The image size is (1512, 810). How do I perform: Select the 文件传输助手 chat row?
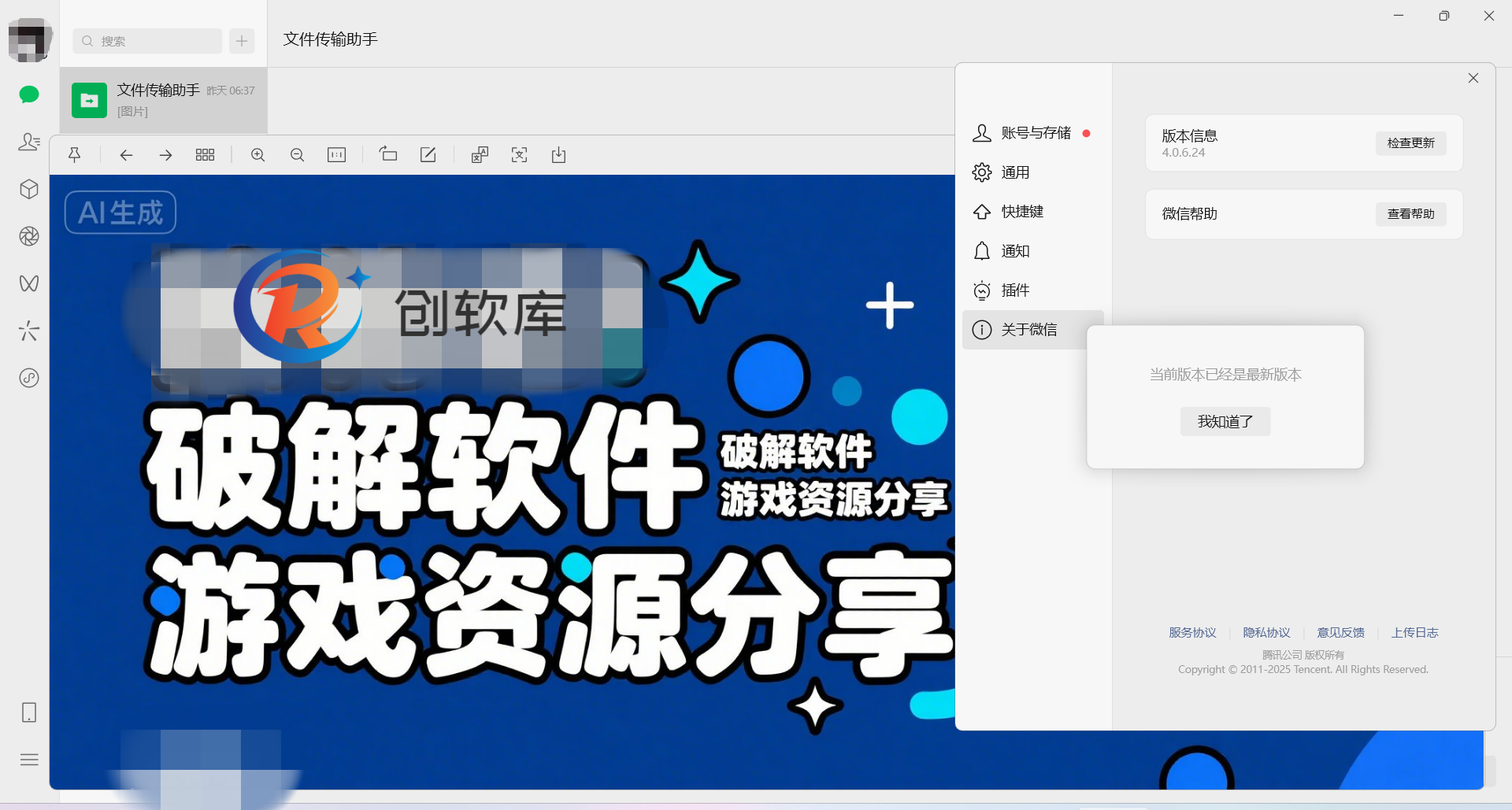click(x=164, y=101)
